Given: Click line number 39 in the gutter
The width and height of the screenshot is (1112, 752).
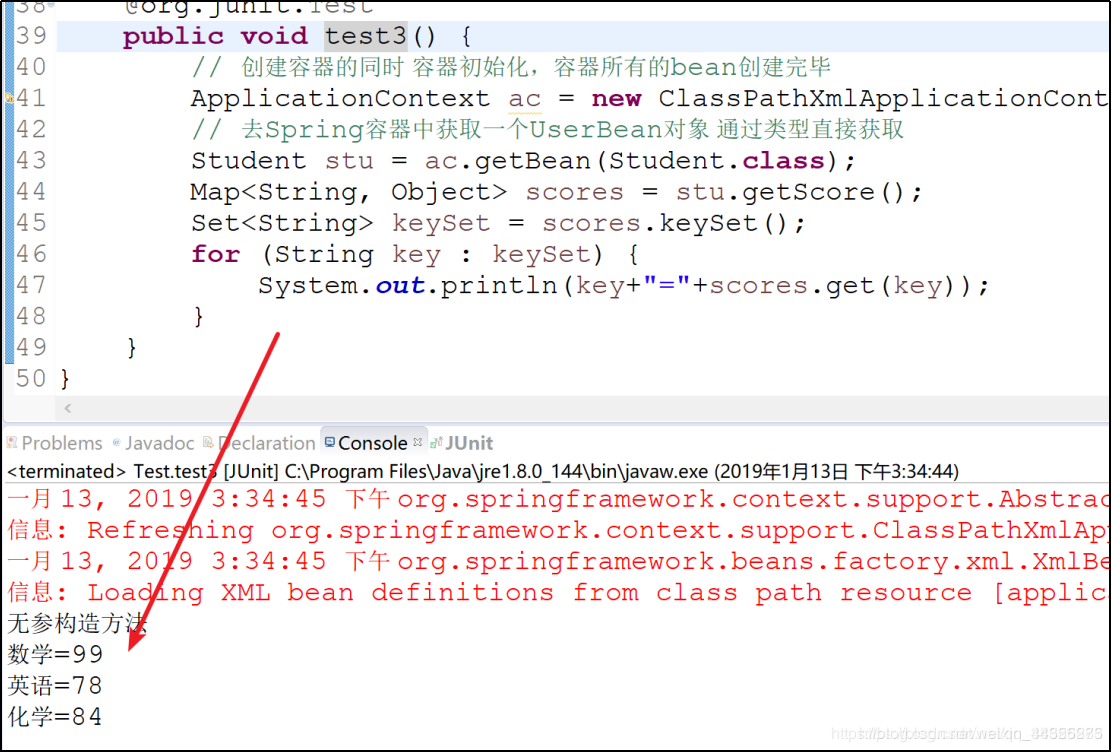Looking at the screenshot, I should click(31, 35).
